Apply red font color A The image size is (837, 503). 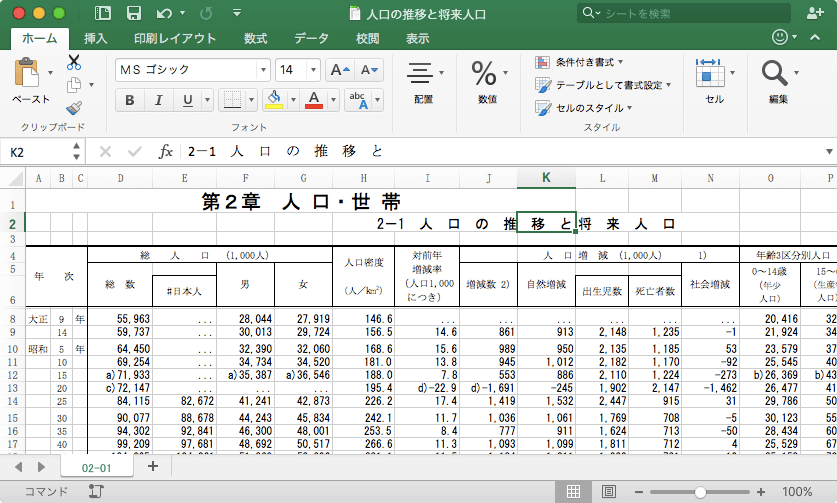pyautogui.click(x=314, y=100)
